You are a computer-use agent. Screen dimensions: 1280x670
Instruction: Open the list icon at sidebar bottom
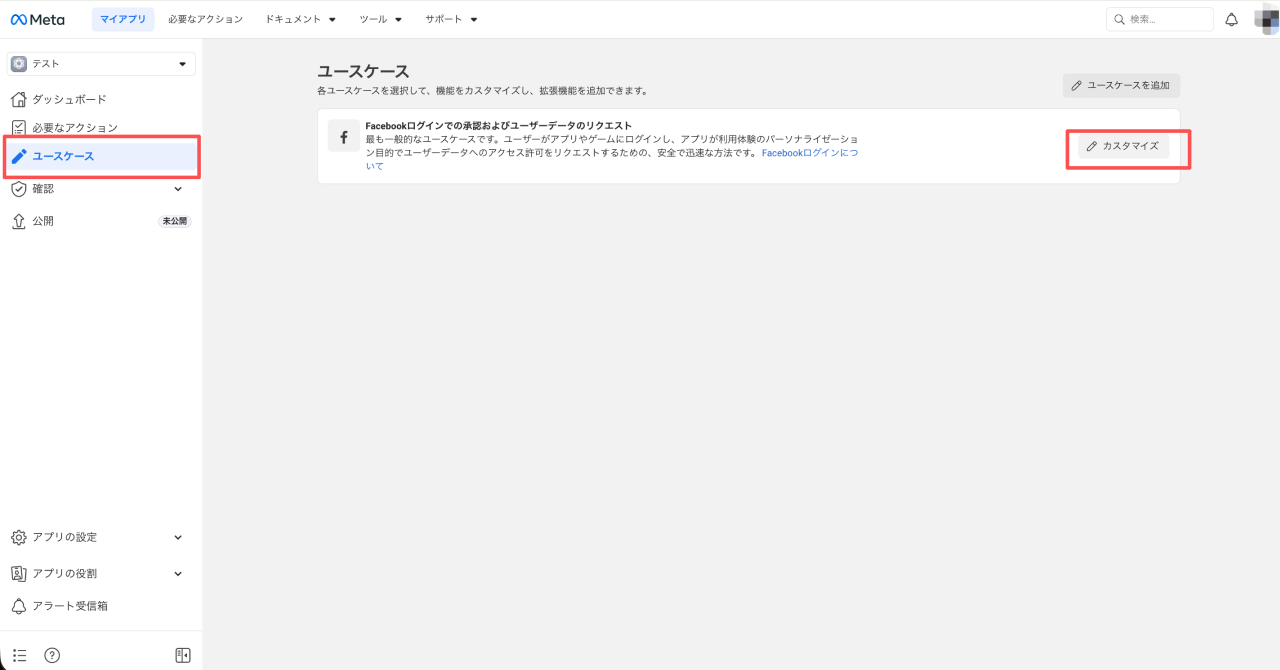tap(20, 655)
